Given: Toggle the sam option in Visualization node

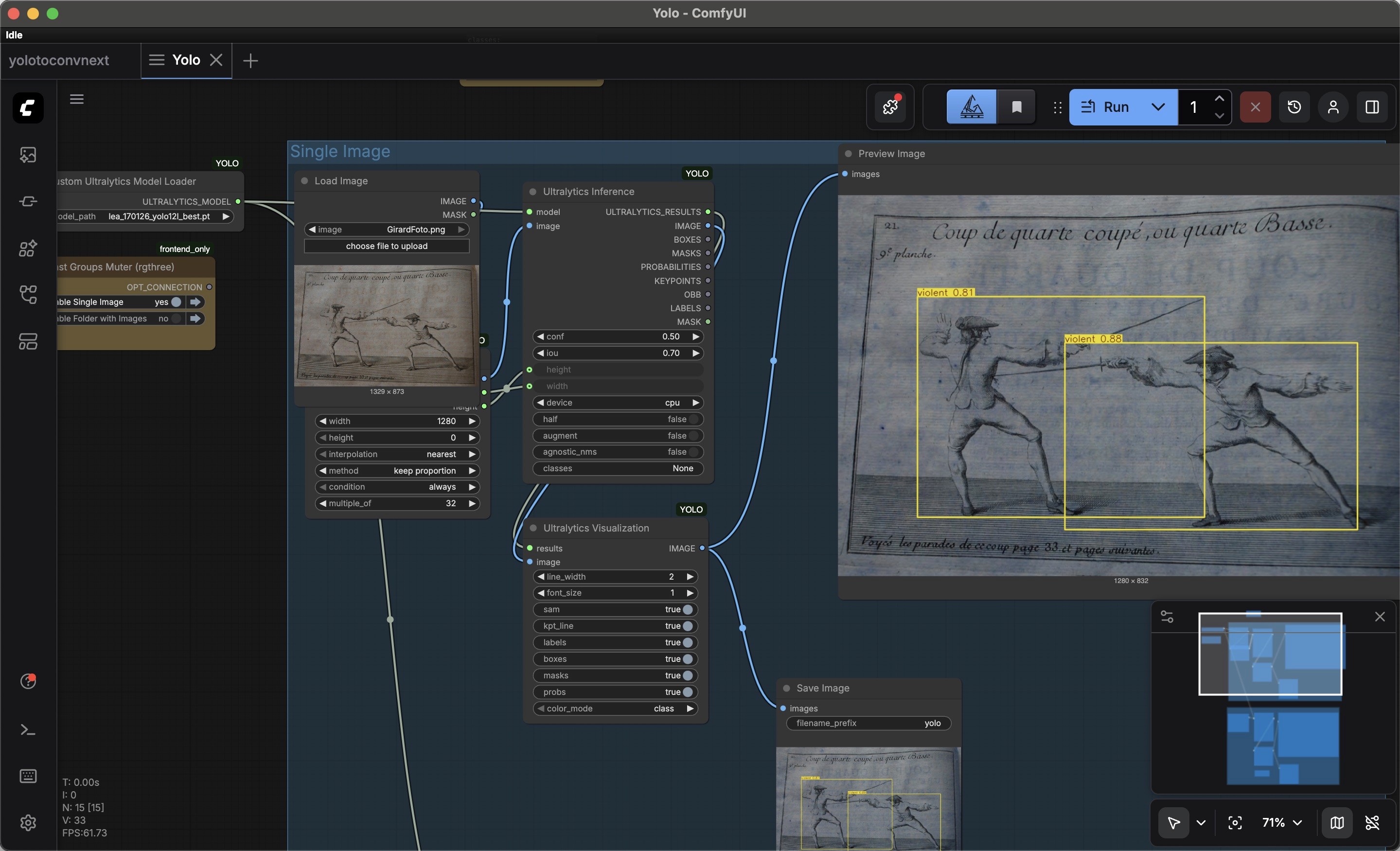Looking at the screenshot, I should 688,610.
